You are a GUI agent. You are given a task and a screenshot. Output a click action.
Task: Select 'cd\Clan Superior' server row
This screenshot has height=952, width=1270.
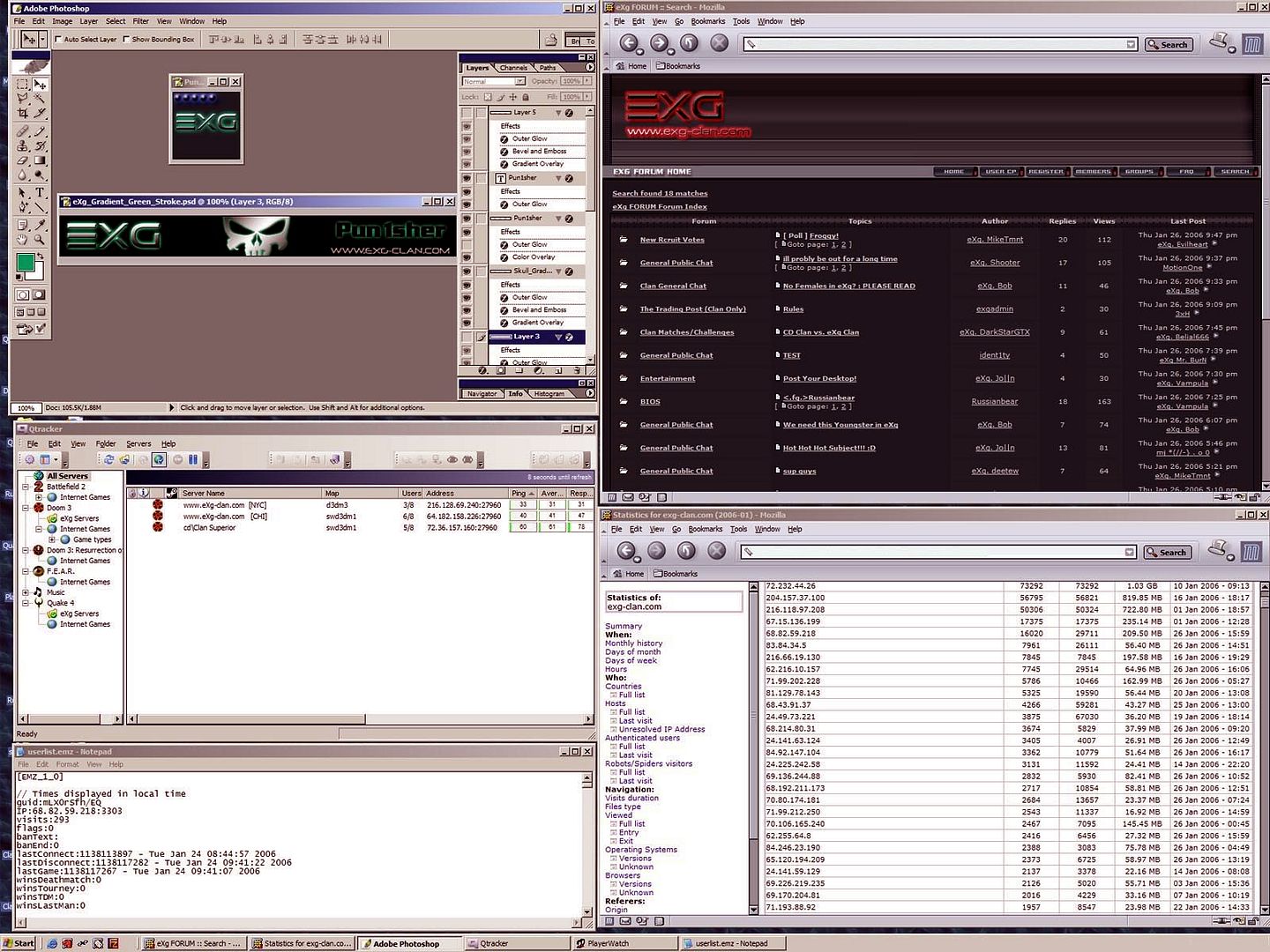(359, 528)
